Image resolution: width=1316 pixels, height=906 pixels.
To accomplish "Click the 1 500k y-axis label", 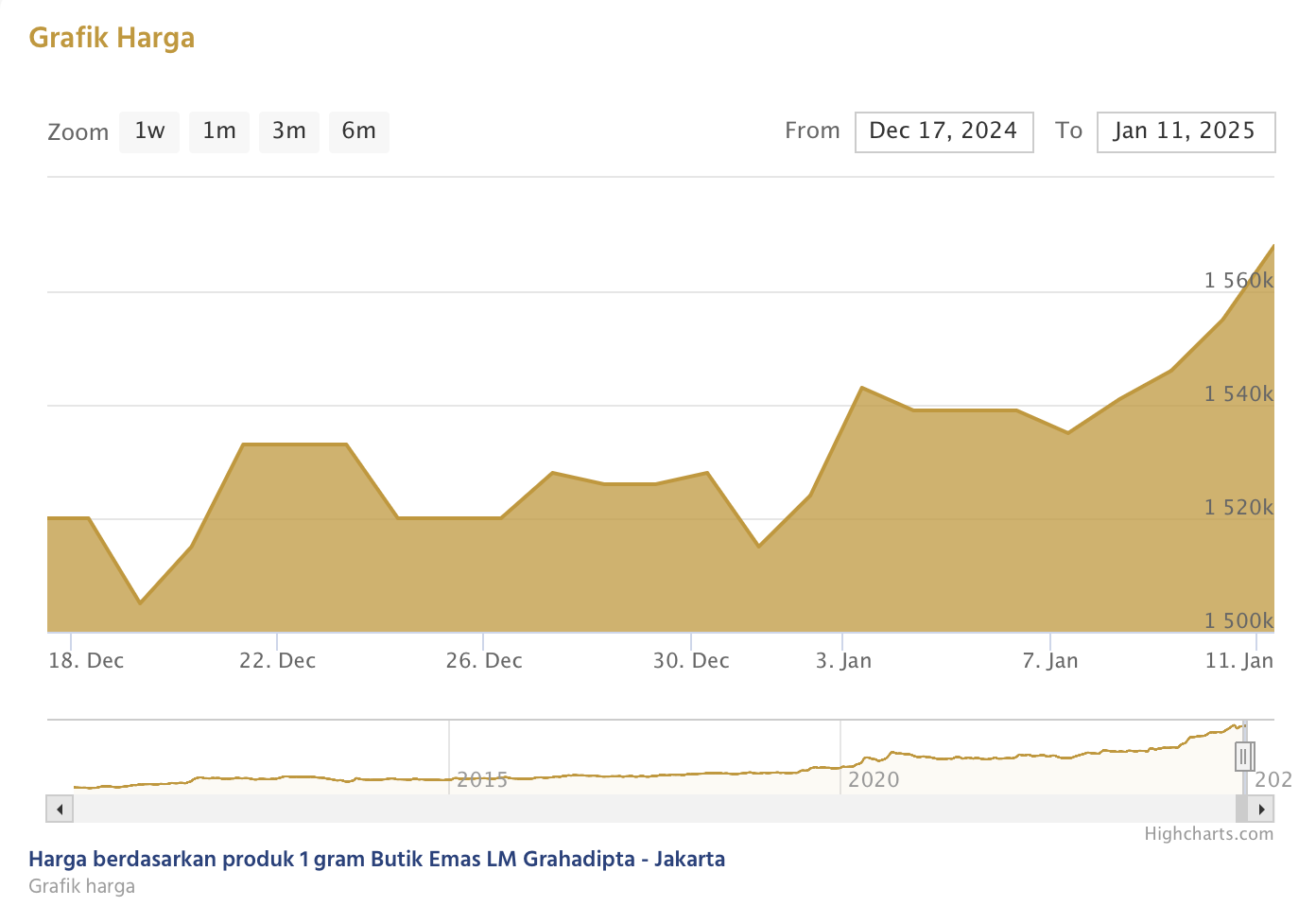I will click(1238, 620).
